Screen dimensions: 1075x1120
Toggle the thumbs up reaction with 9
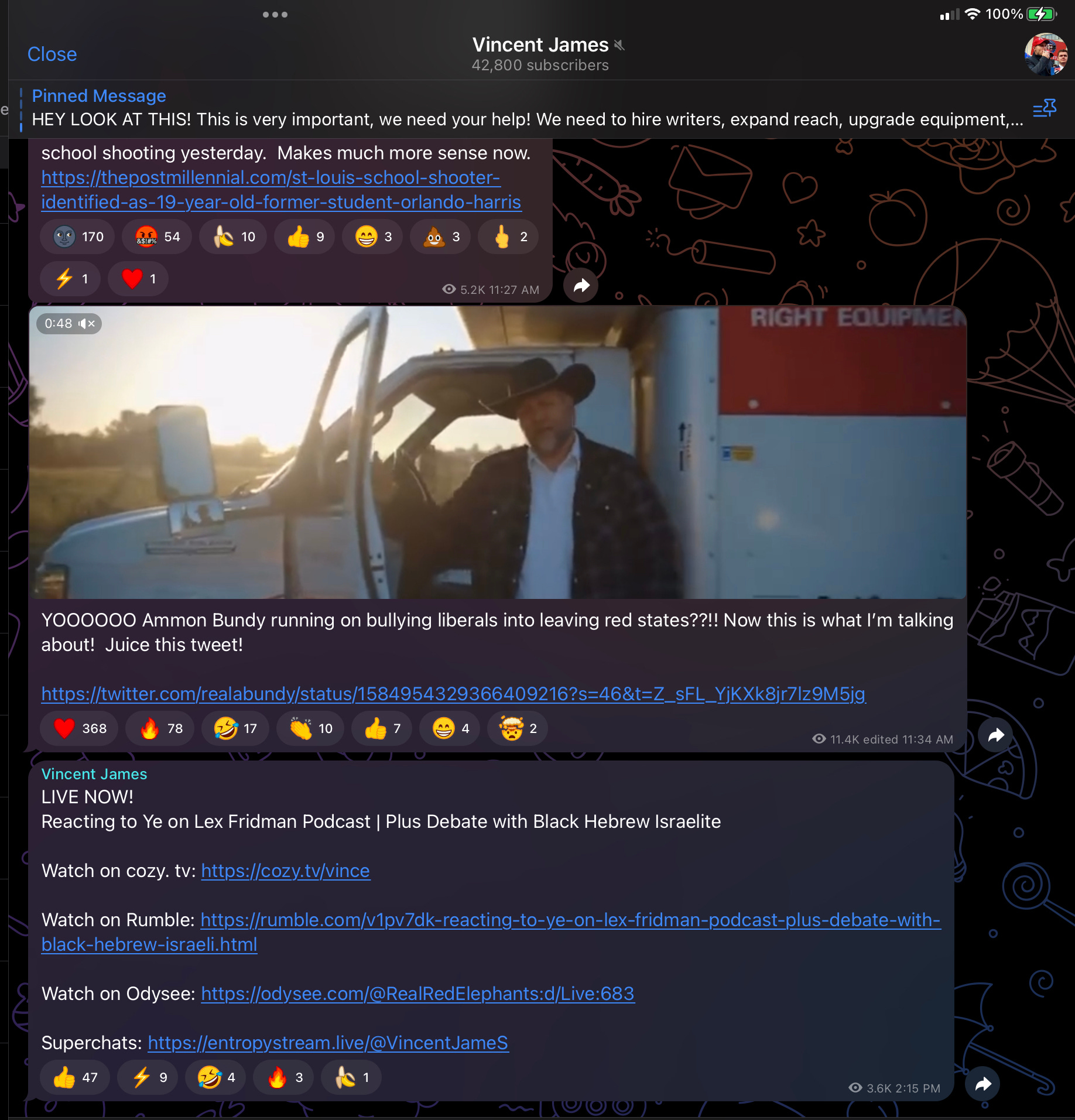point(304,237)
